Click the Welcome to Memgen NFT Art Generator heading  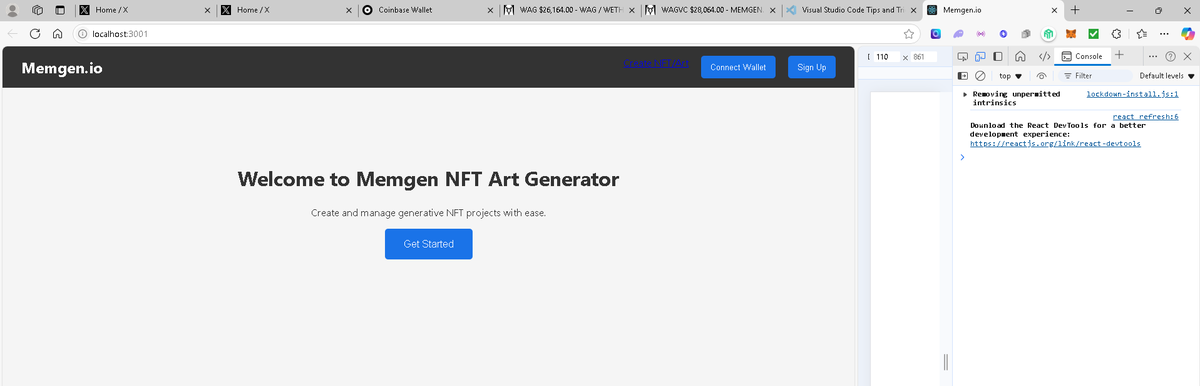point(428,180)
